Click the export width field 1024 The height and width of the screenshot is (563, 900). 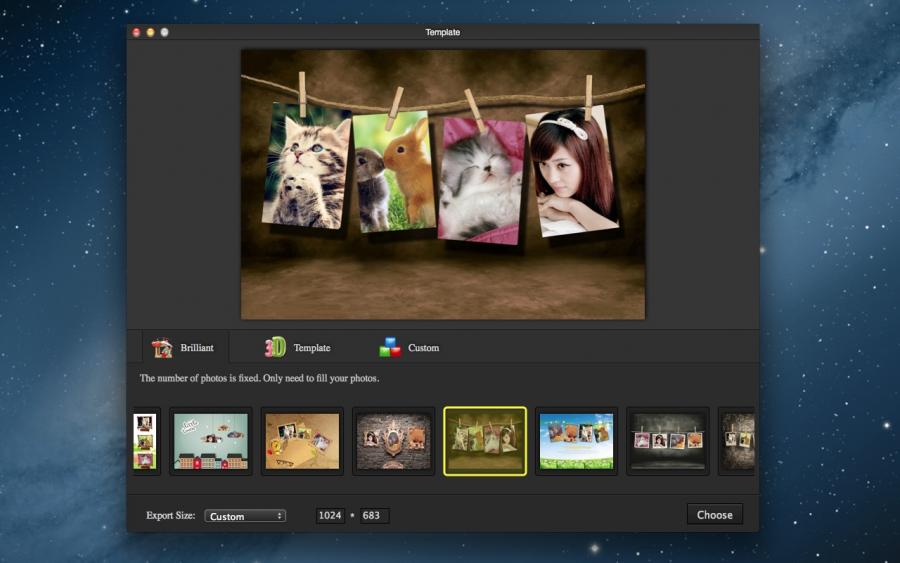330,516
